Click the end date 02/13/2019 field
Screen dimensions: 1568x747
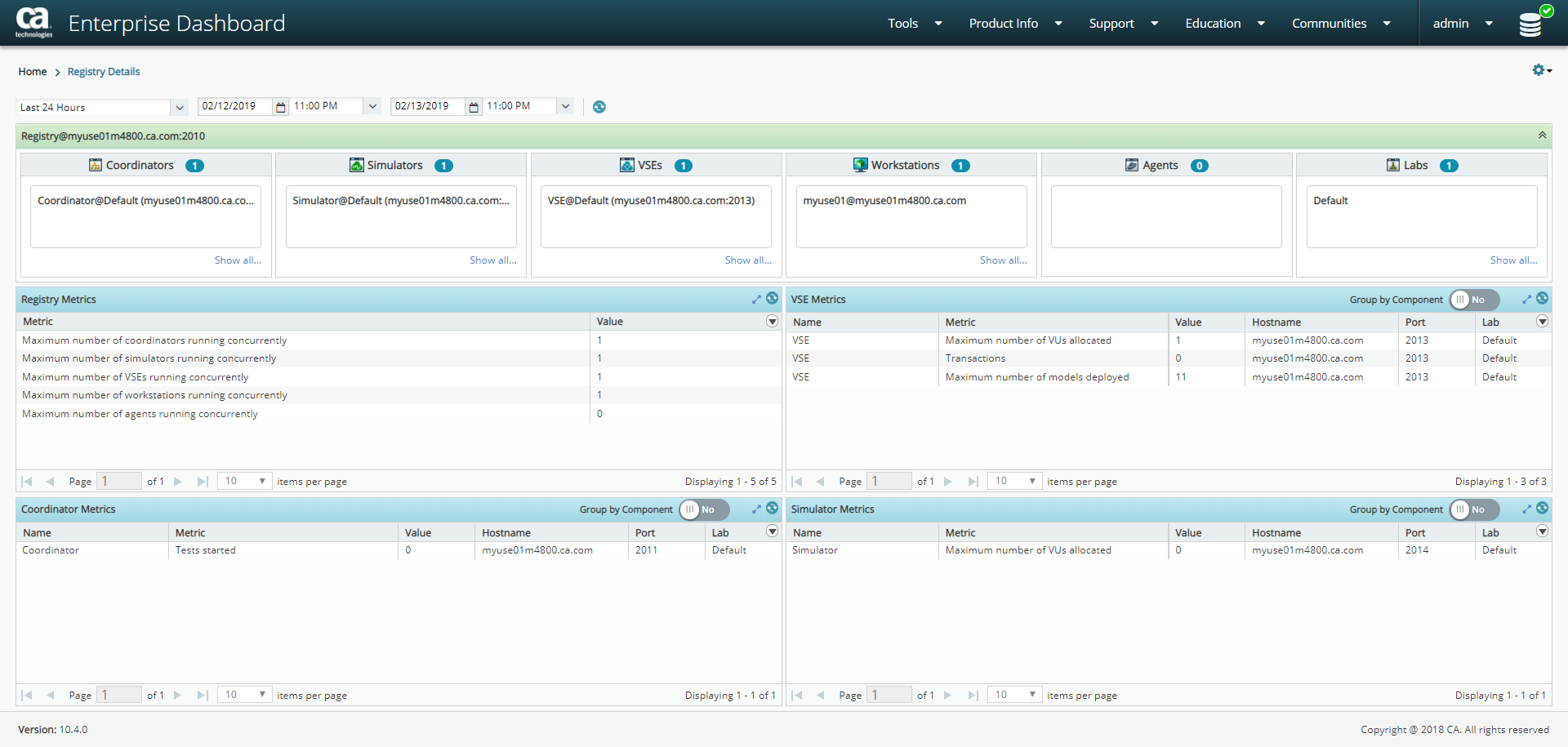[x=428, y=106]
